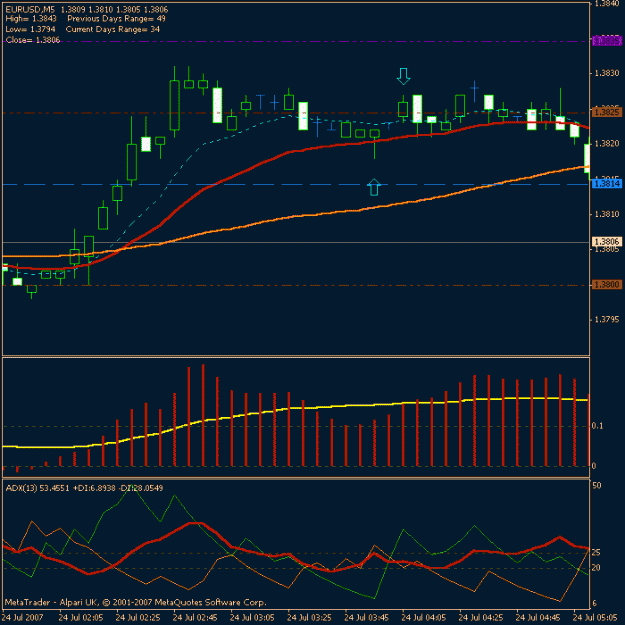Click the 50 level on ADX scale
Screen dimensions: 625x625
coord(597,486)
